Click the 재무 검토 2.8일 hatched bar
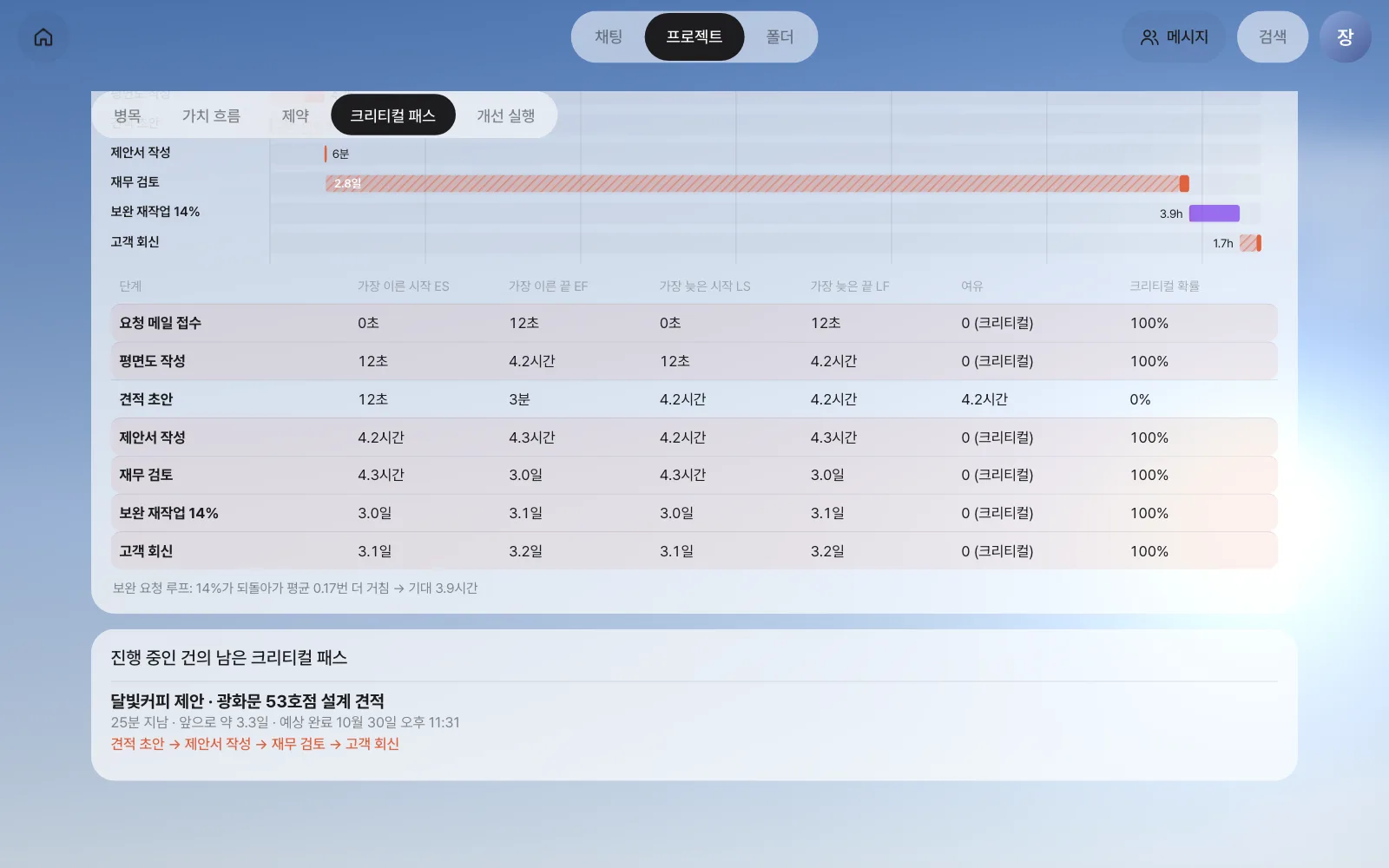This screenshot has width=1389, height=868. pyautogui.click(x=757, y=183)
